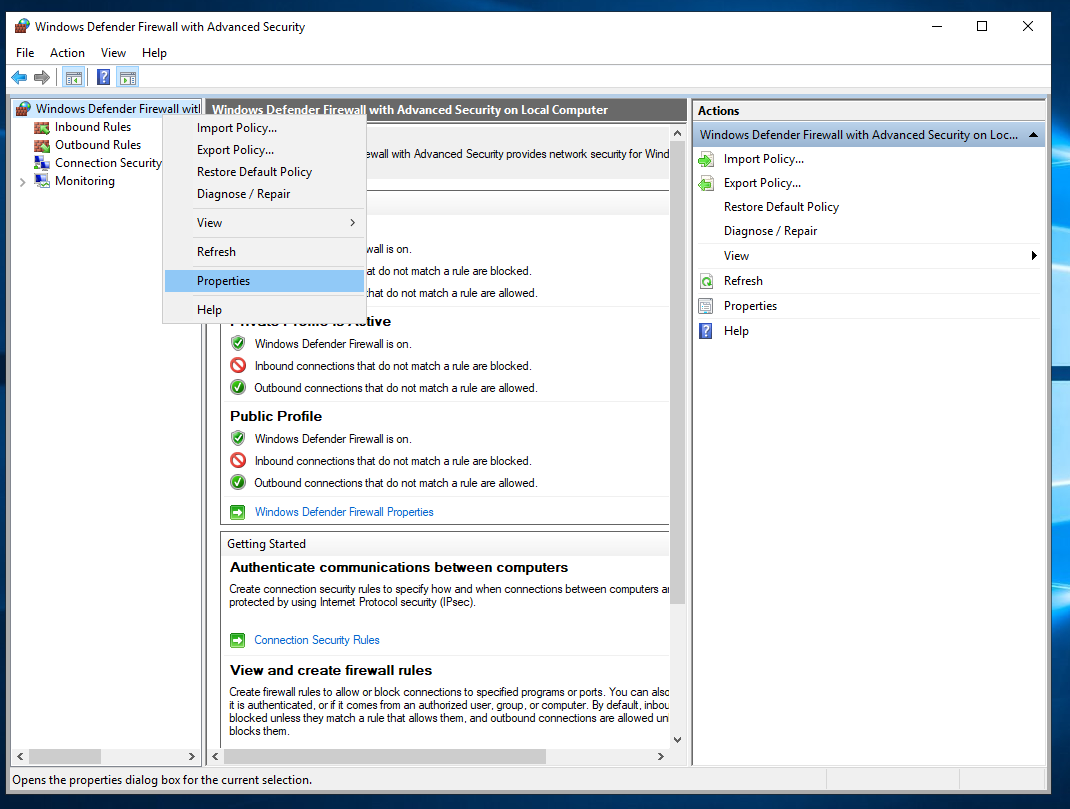
Task: Choose Diagnose / Repair in context menu
Action: tap(264, 194)
